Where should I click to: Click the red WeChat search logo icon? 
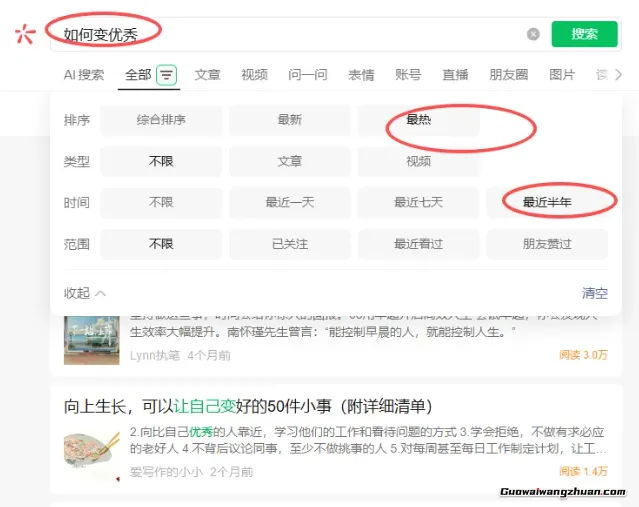point(25,34)
